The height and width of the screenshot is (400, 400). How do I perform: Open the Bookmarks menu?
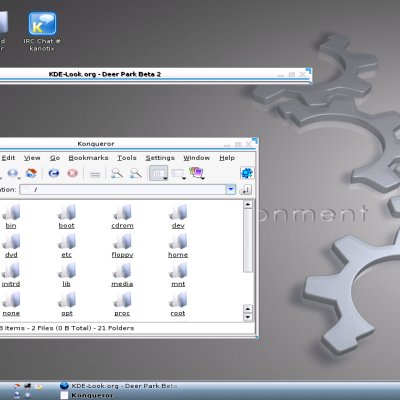pos(88,158)
